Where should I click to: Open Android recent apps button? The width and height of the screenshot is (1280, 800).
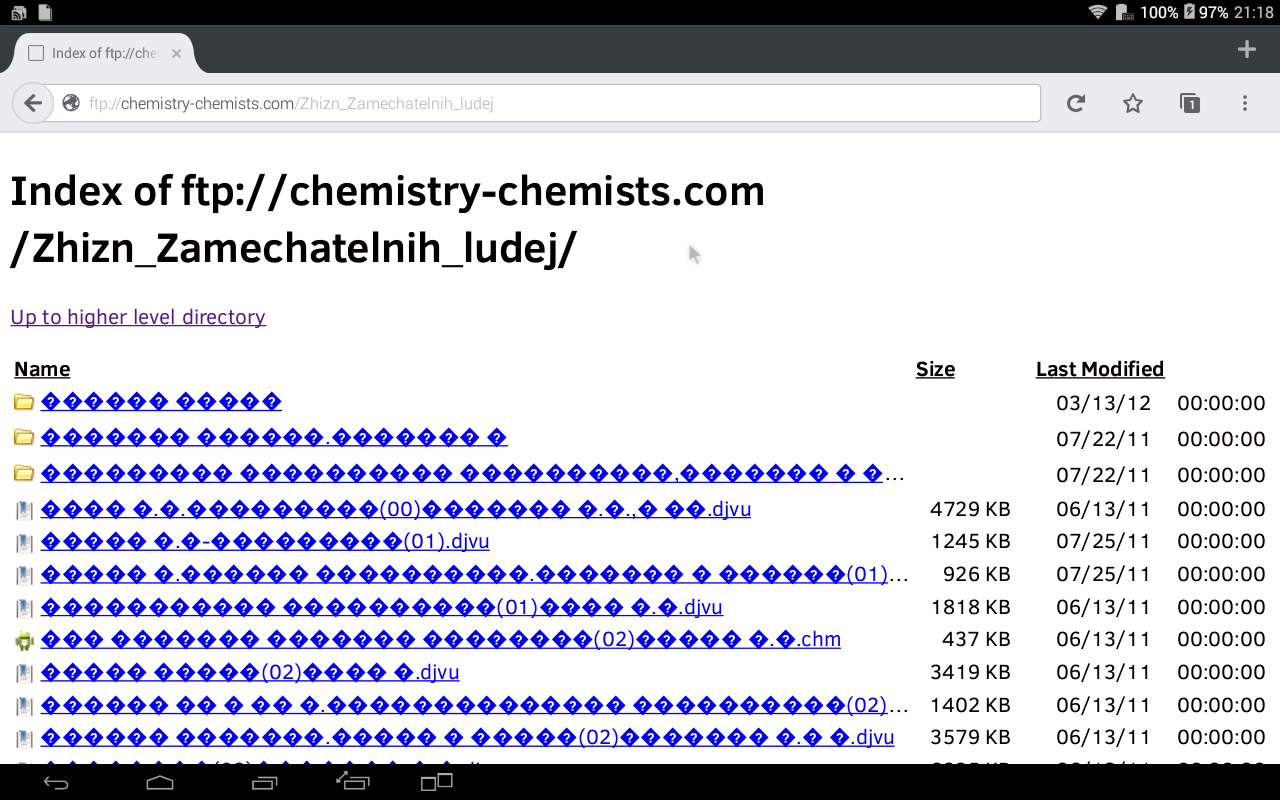[264, 782]
